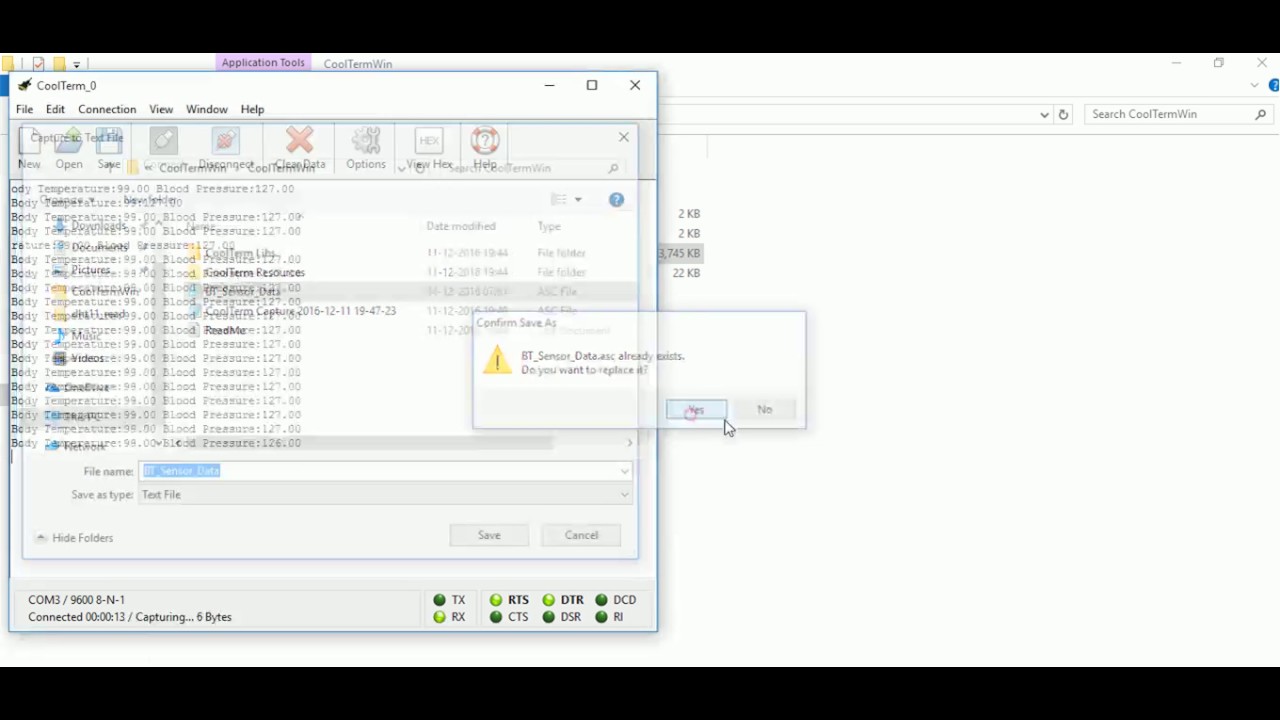Click the DSR status LED
The width and height of the screenshot is (1280, 720).
pyautogui.click(x=548, y=617)
